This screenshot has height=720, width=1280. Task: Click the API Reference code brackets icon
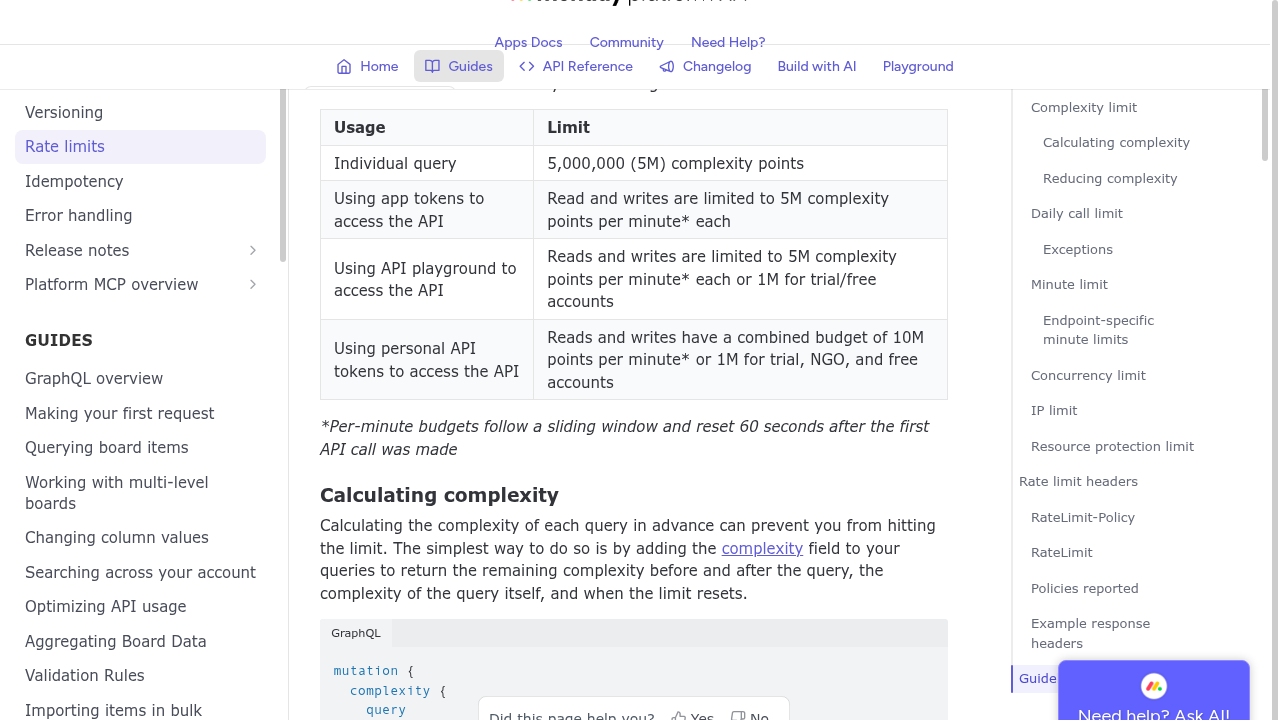click(x=527, y=67)
